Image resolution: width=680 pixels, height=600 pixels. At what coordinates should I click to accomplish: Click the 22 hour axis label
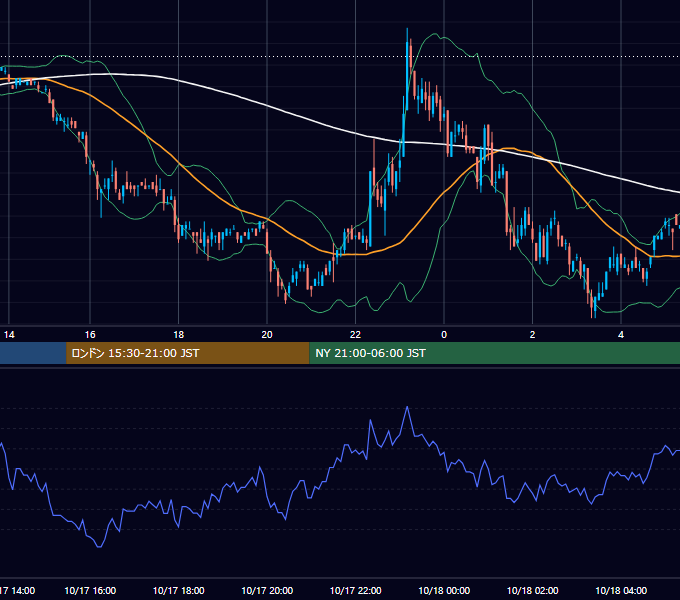coord(356,335)
